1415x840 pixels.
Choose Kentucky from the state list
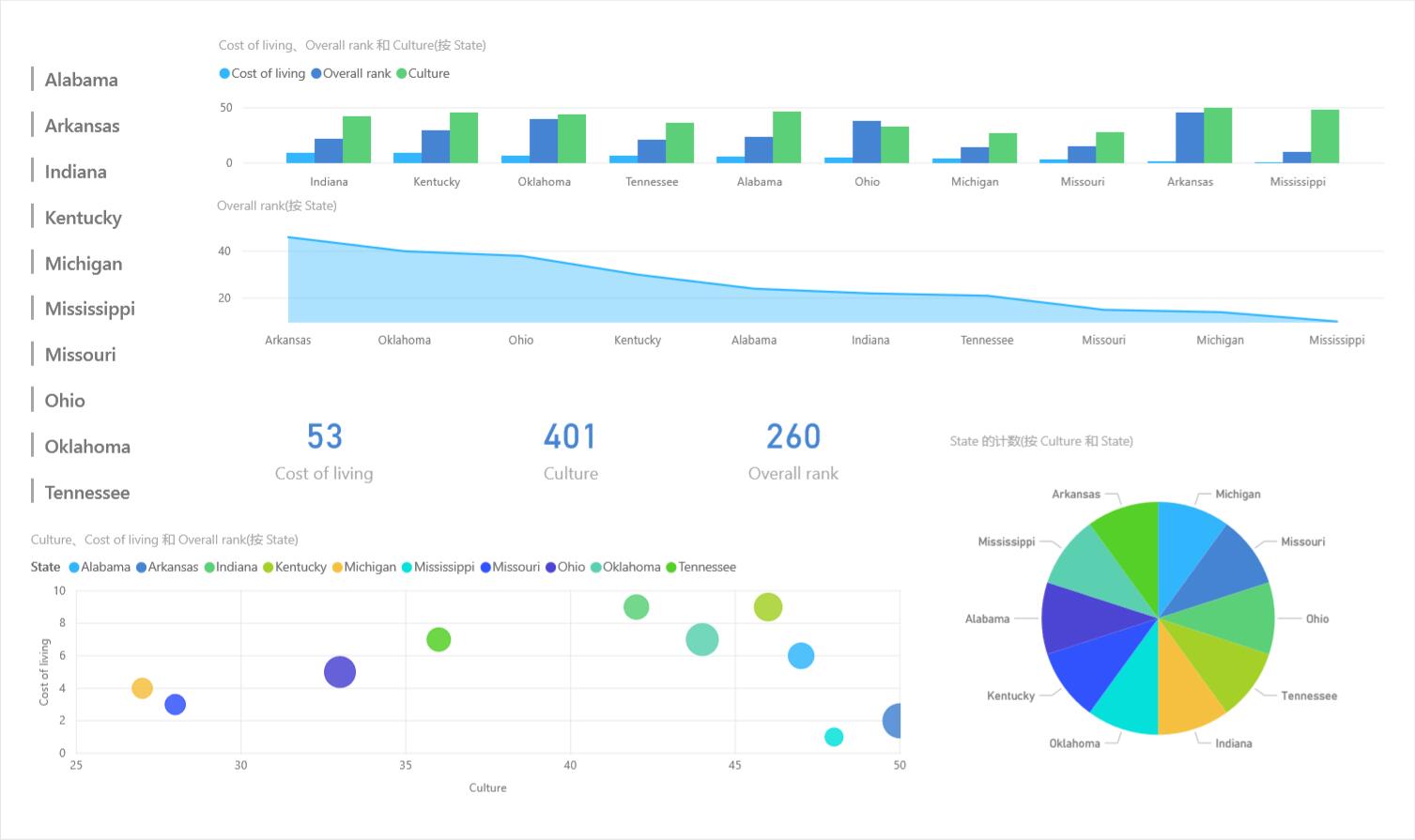[84, 218]
